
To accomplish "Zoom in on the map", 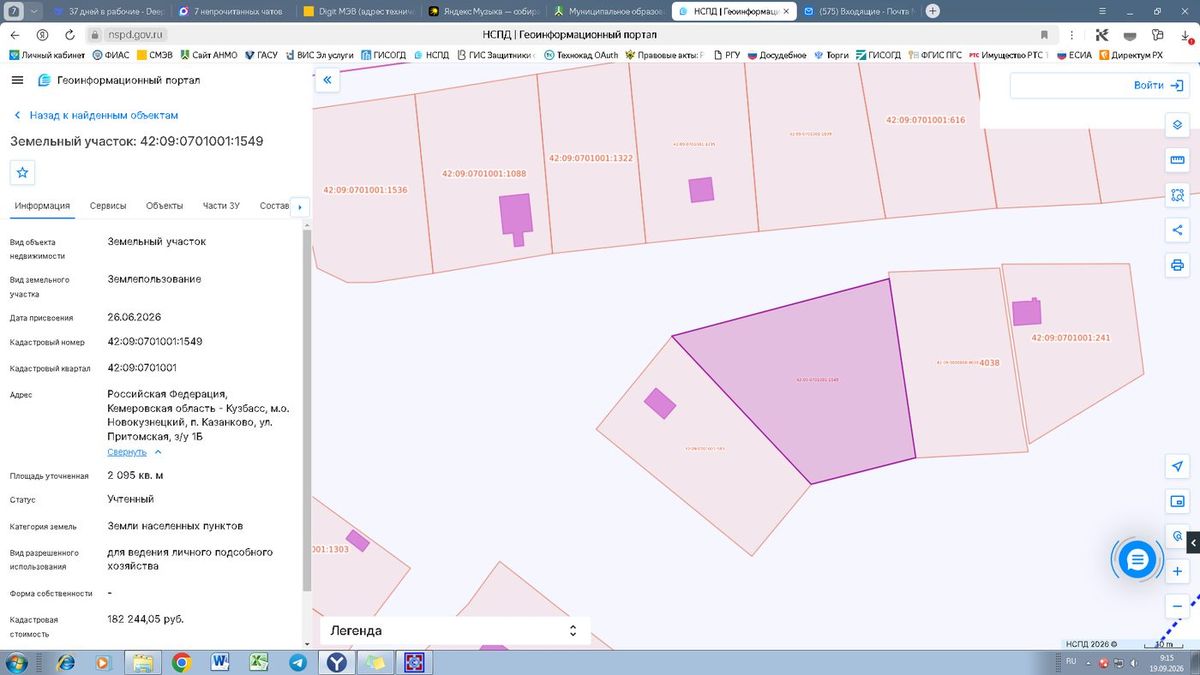I will click(1177, 571).
